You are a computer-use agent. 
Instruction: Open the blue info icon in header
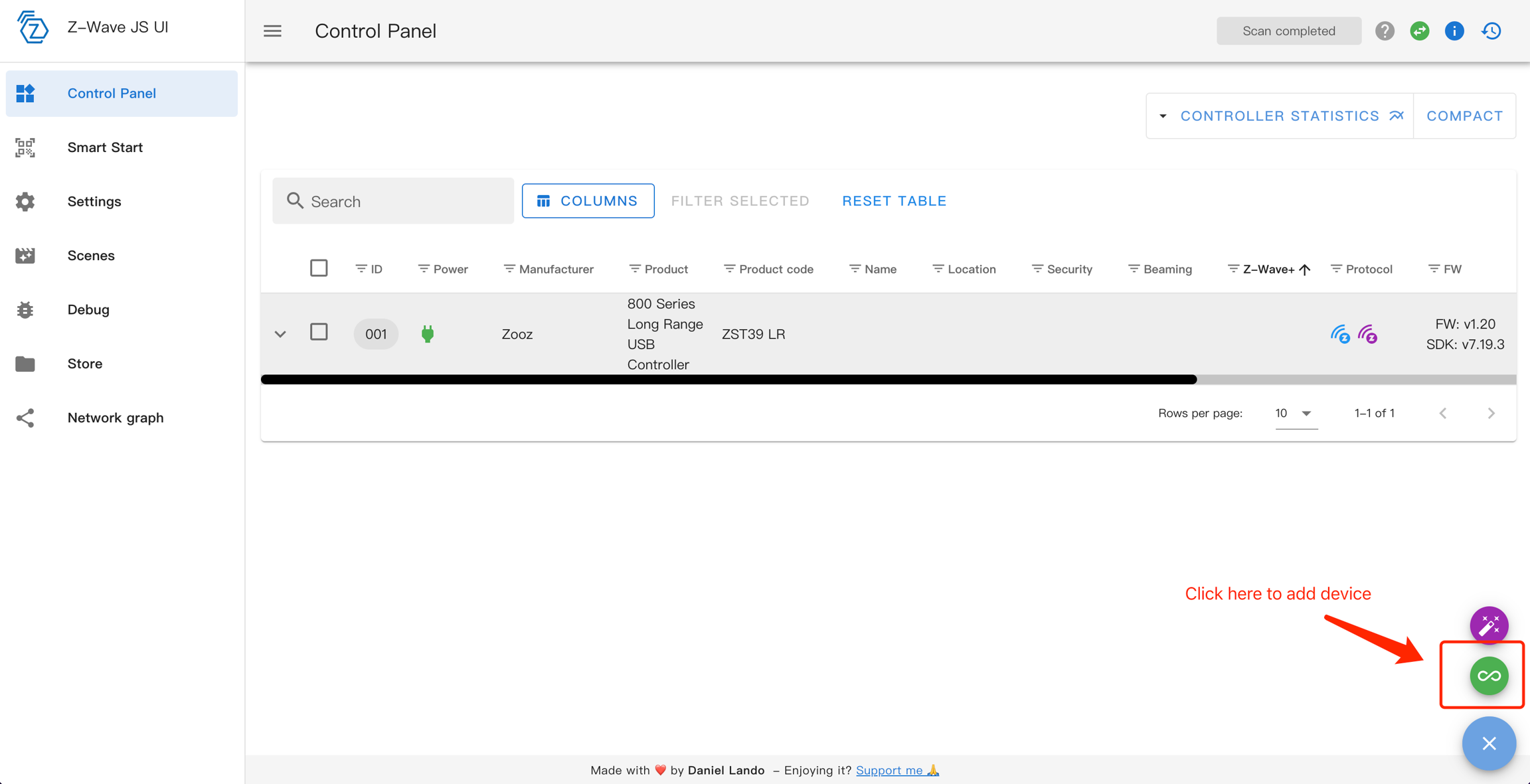click(1454, 31)
